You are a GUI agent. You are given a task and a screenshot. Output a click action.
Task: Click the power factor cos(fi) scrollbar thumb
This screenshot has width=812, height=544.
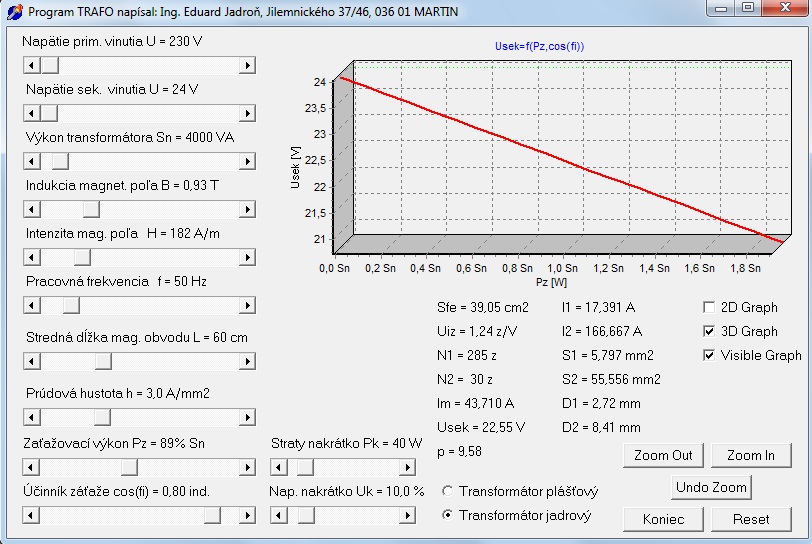coord(212,516)
